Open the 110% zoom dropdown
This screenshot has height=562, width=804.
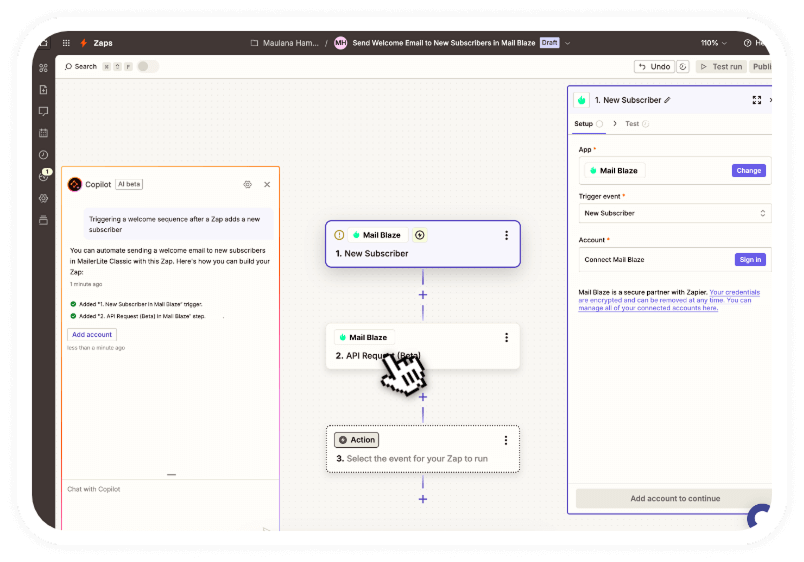click(713, 43)
